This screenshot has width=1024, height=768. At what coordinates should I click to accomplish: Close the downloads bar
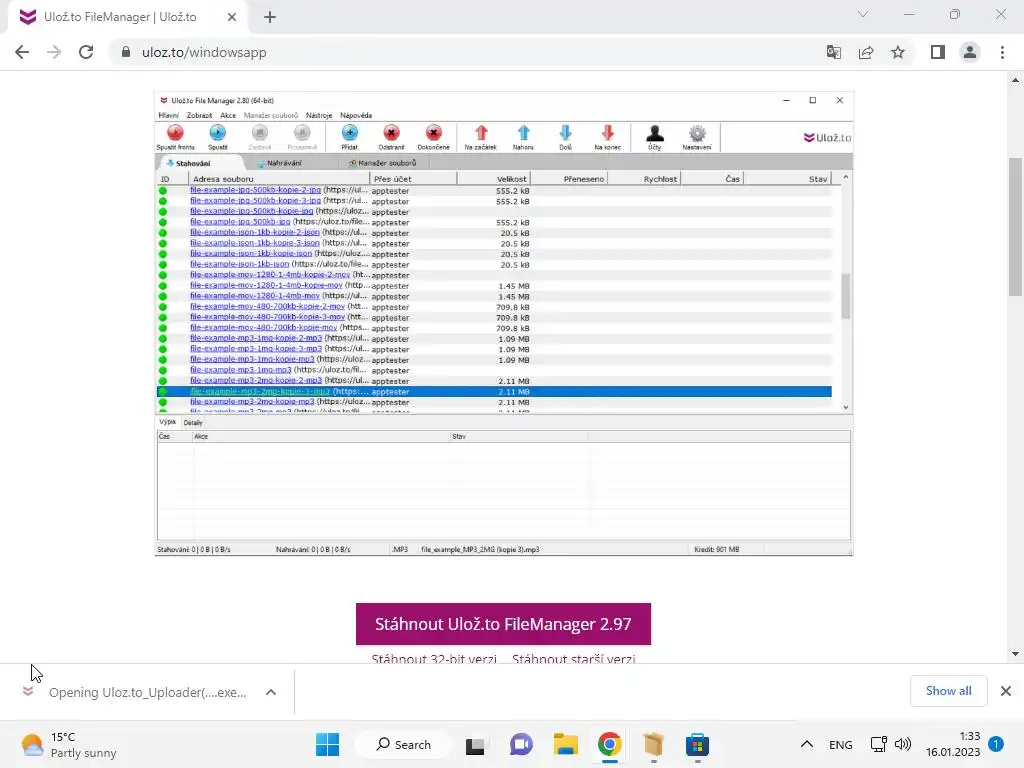(x=1006, y=691)
